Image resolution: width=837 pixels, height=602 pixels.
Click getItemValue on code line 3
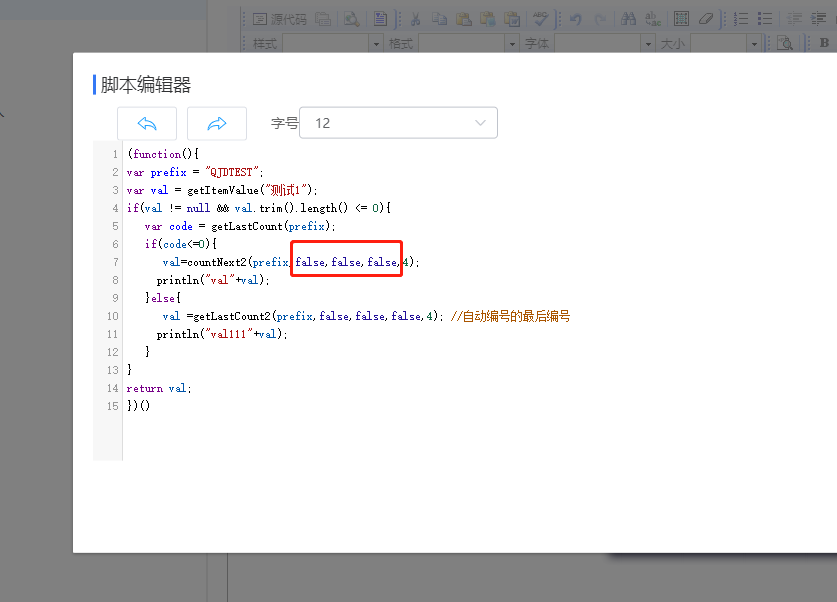click(223, 191)
